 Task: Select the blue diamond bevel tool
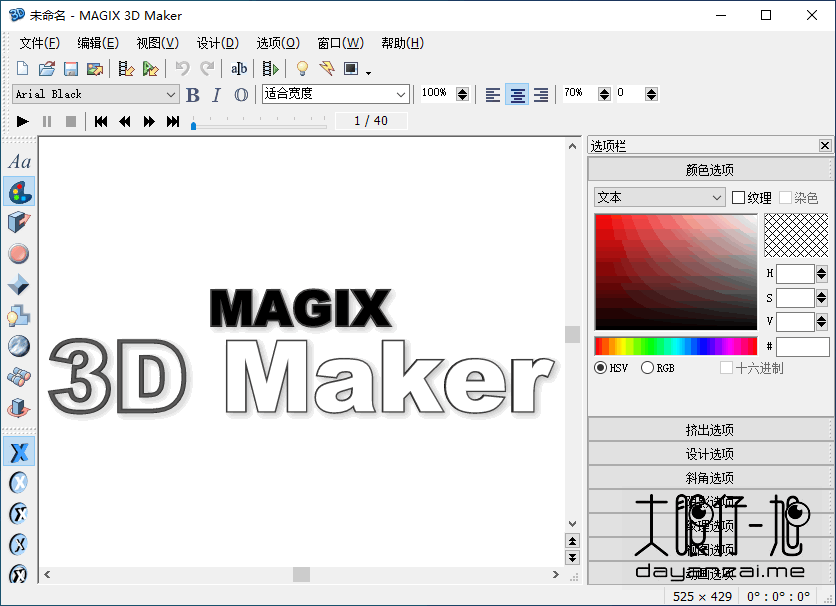click(19, 285)
